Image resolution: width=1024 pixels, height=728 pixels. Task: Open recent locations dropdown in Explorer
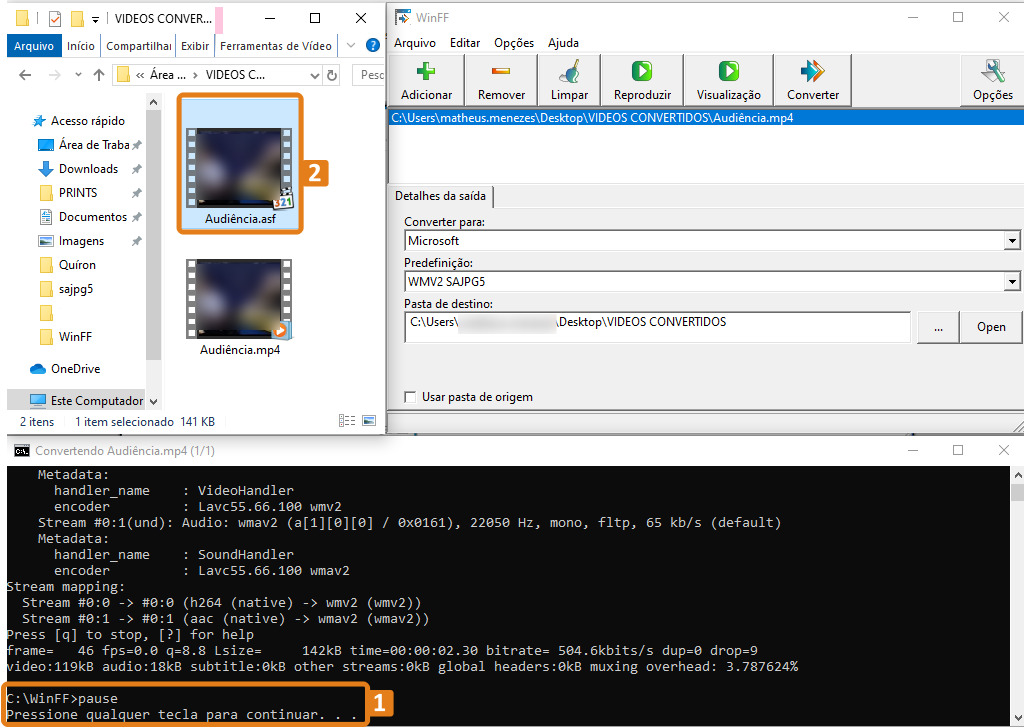[78, 75]
